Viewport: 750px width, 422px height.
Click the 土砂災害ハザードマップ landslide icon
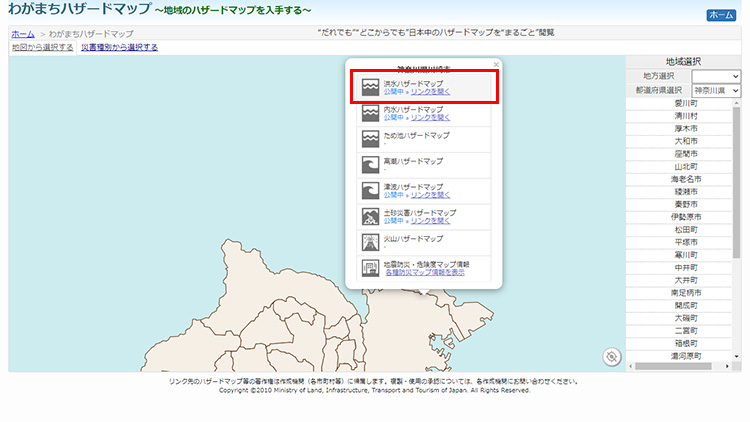coord(370,217)
